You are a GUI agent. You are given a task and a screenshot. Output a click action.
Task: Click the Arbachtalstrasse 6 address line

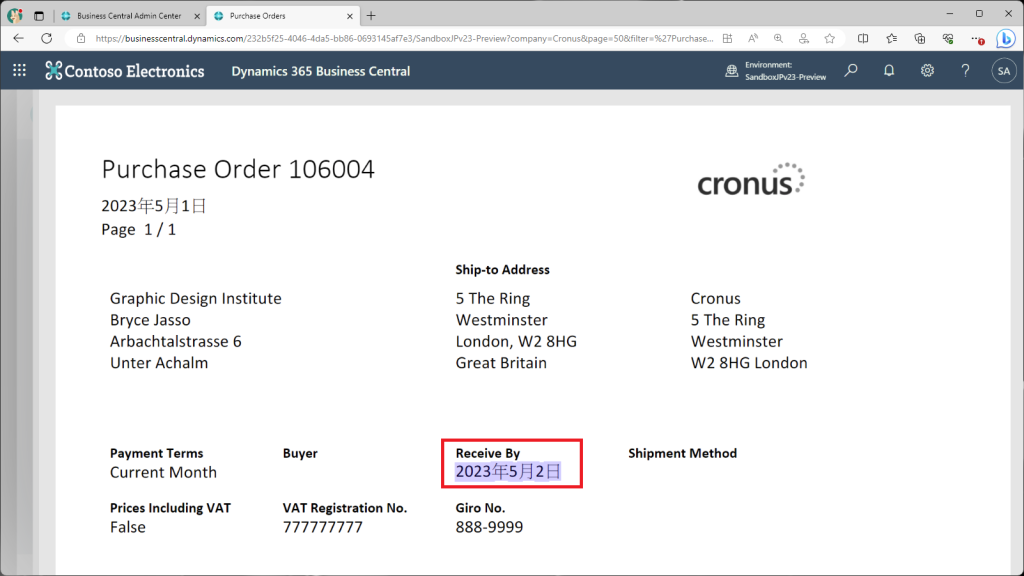coord(176,342)
